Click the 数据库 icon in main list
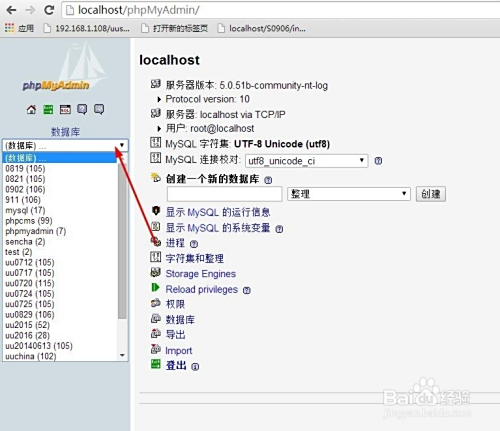 [x=155, y=318]
